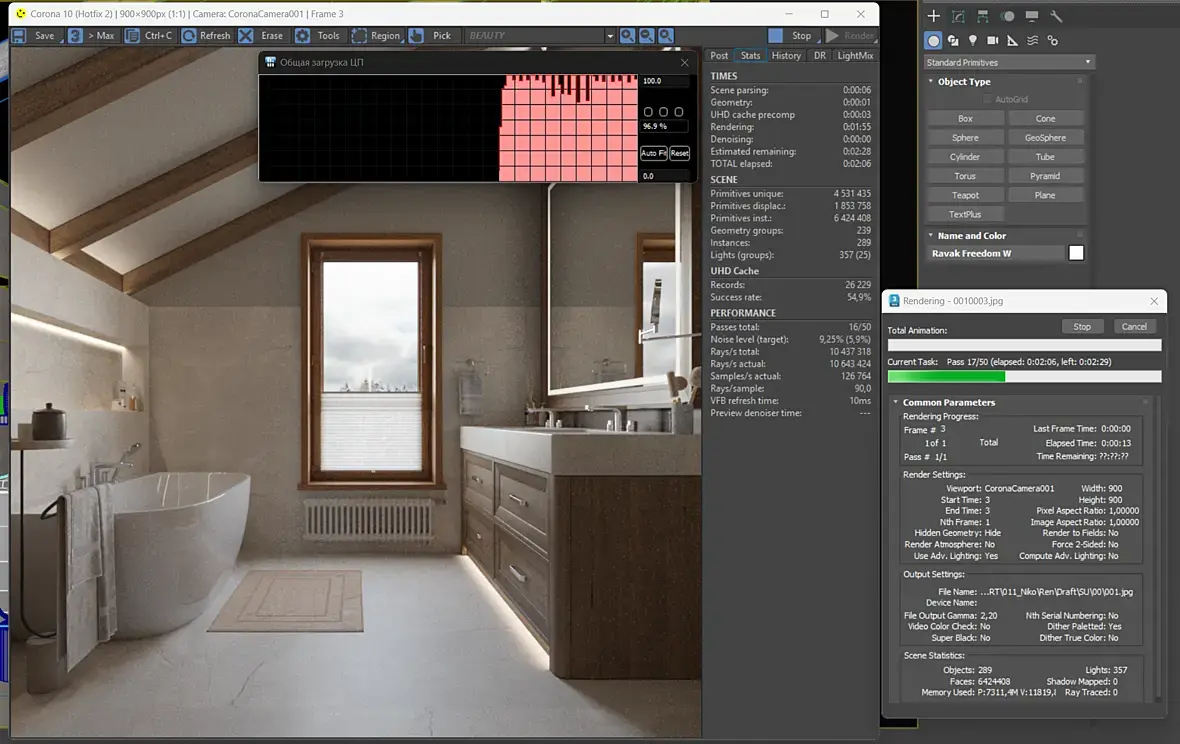Viewport: 1180px width, 744px height.
Task: Click the Current Task green progress bar
Action: point(1024,376)
